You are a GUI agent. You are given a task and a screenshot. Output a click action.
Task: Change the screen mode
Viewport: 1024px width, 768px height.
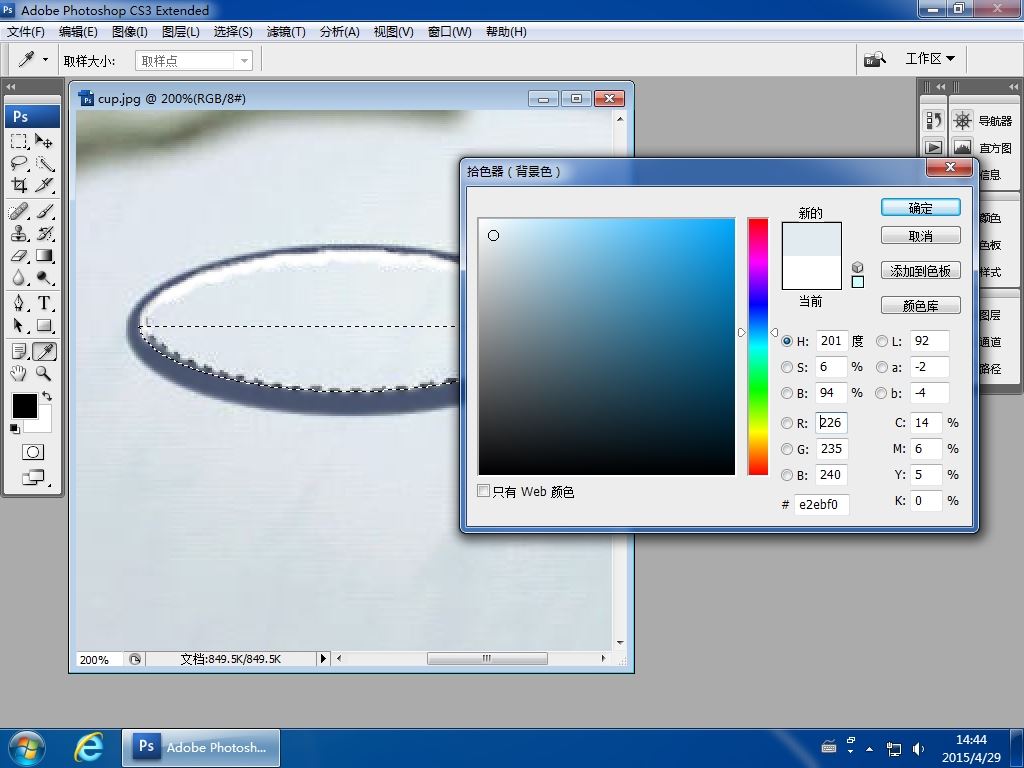(x=33, y=477)
